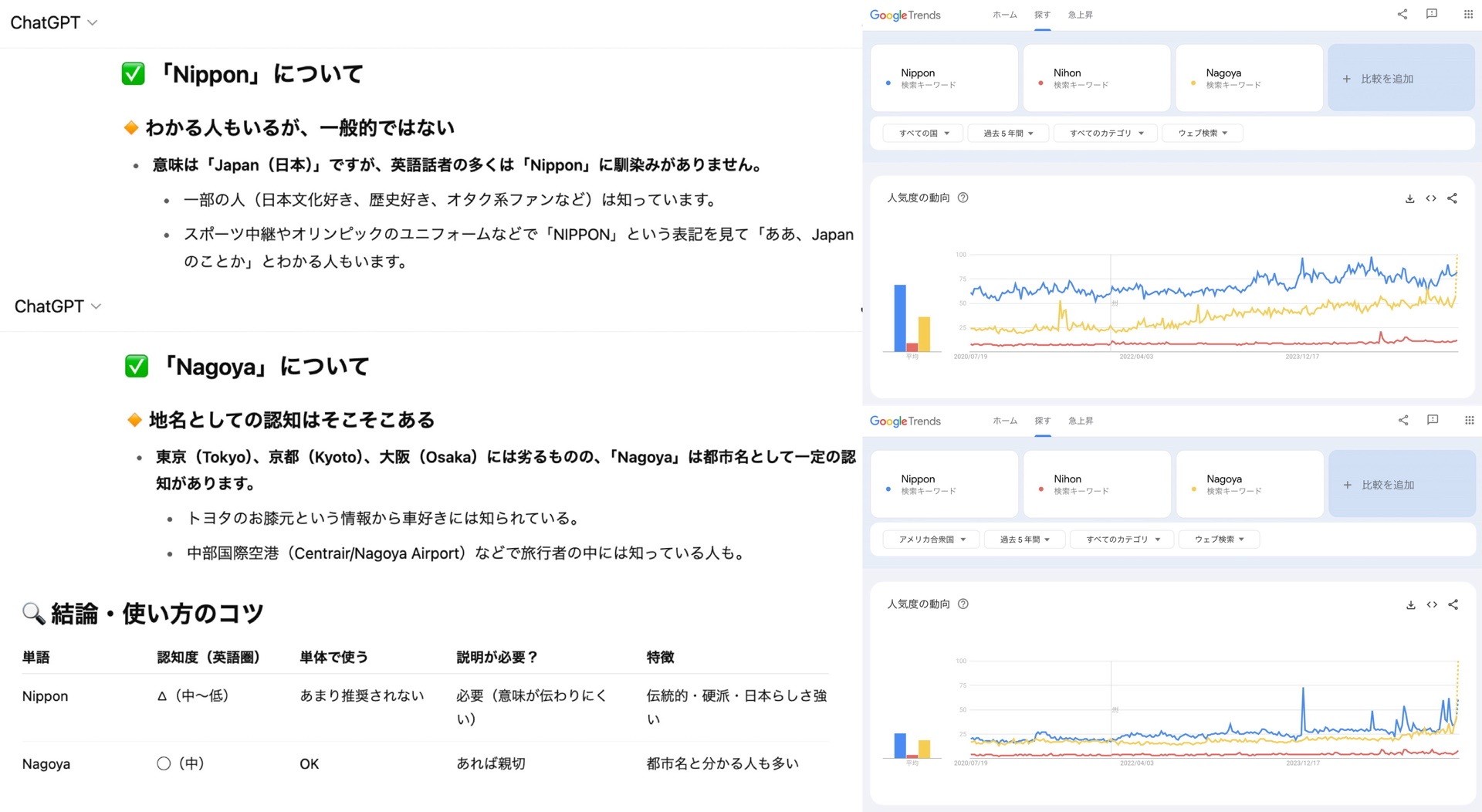Download CSV from lower trend chart
This screenshot has width=1482, height=812.
[1410, 604]
